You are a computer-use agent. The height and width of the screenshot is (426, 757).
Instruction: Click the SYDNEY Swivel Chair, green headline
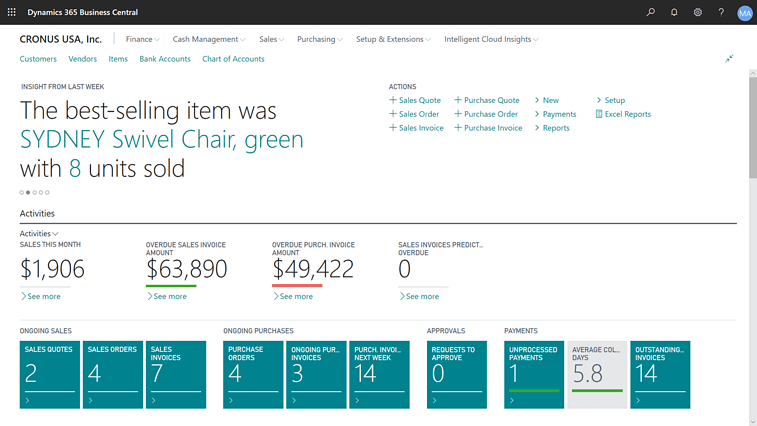click(x=162, y=140)
